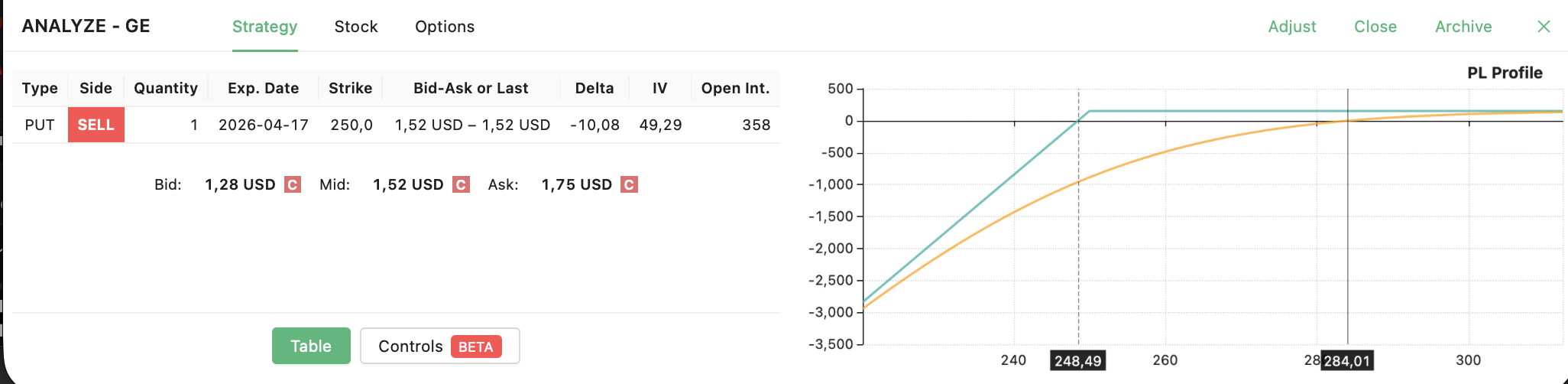The image size is (1568, 384).
Task: Close the Analyze GE panel with X
Action: (1544, 27)
